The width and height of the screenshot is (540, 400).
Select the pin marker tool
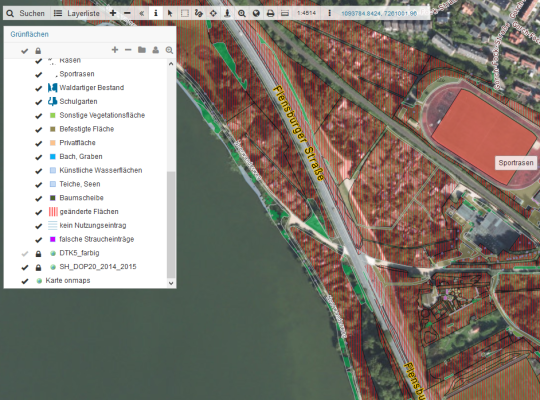(227, 13)
